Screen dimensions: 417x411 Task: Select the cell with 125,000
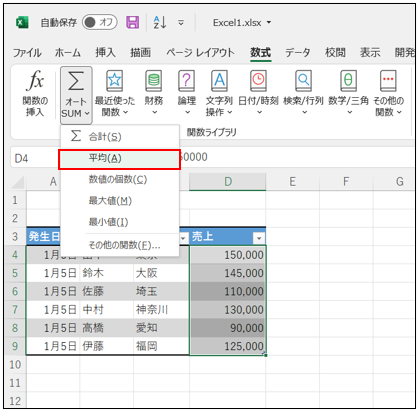[228, 346]
